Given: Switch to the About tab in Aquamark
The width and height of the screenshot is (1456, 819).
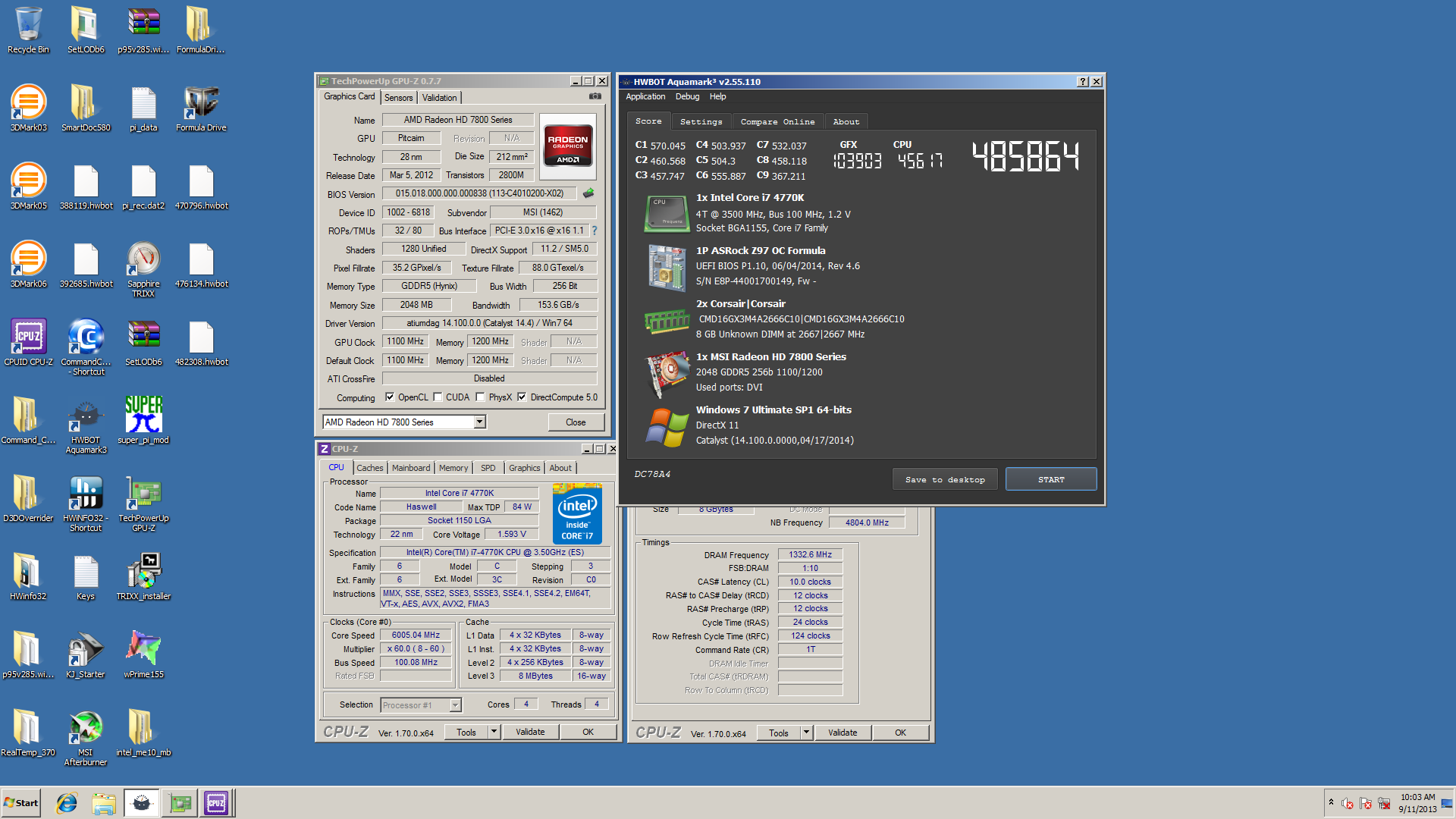Looking at the screenshot, I should (846, 121).
